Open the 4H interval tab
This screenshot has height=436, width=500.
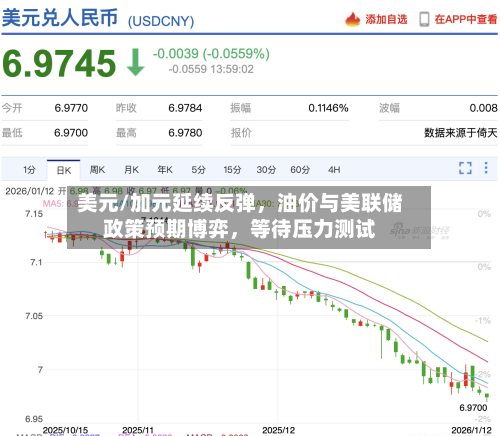tap(334, 170)
